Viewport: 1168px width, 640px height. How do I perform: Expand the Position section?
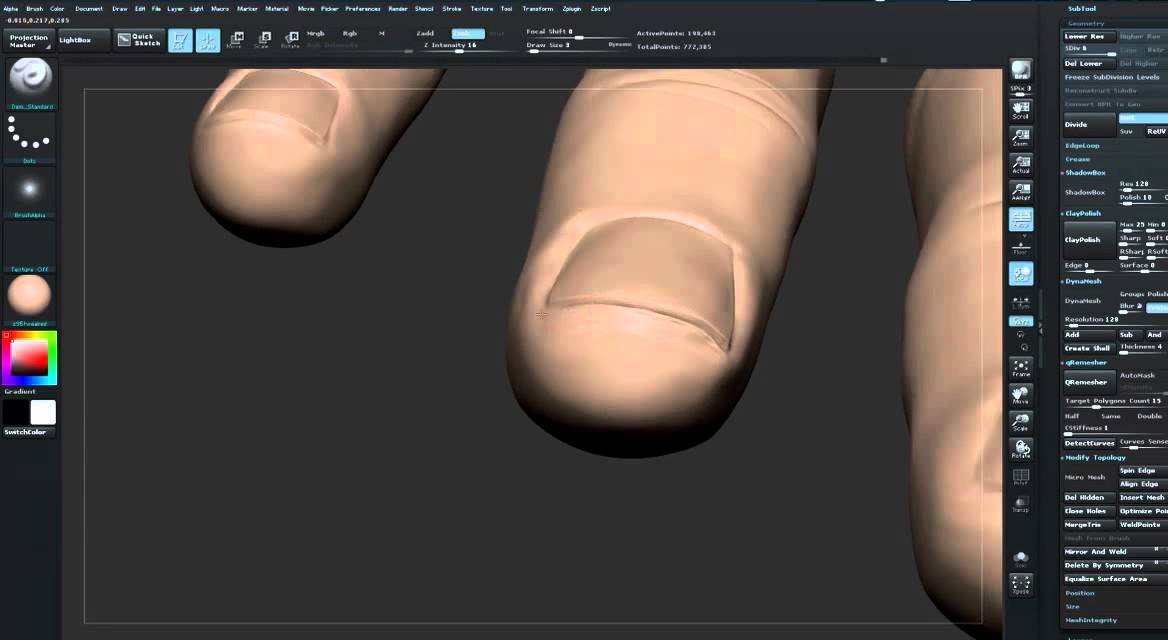coord(1079,593)
